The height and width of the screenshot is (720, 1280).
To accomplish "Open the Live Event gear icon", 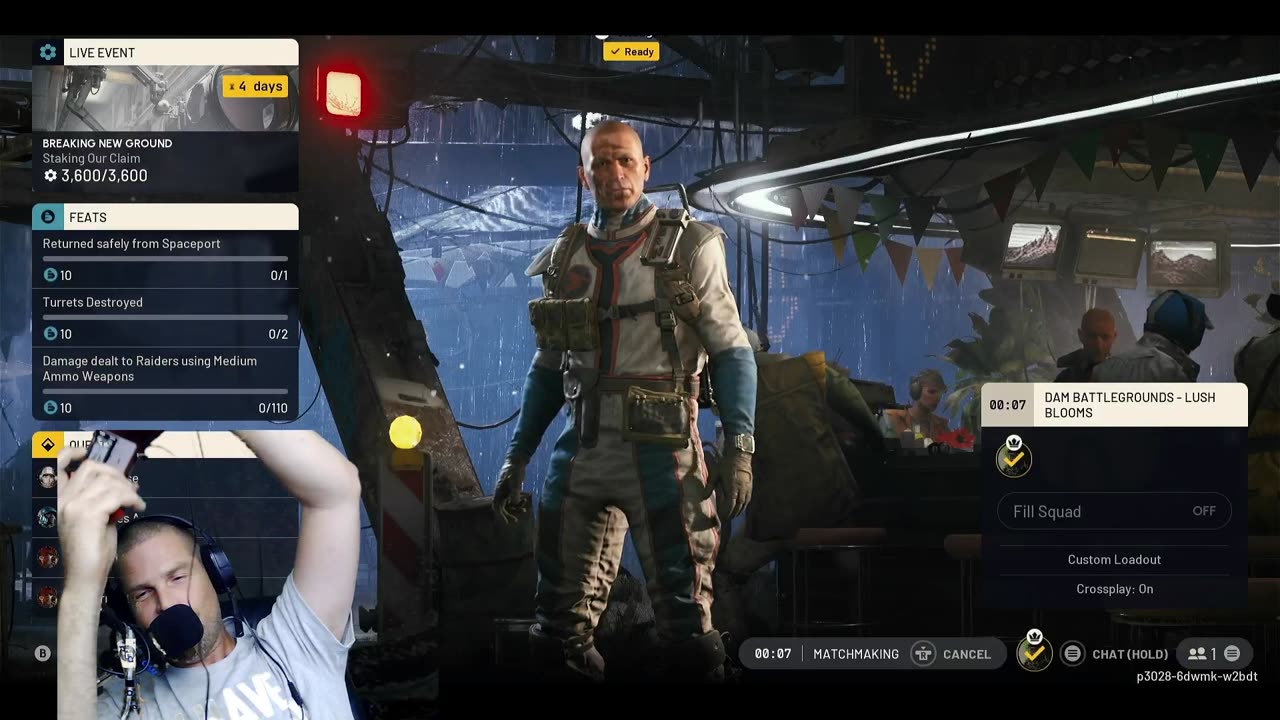I will [x=48, y=52].
